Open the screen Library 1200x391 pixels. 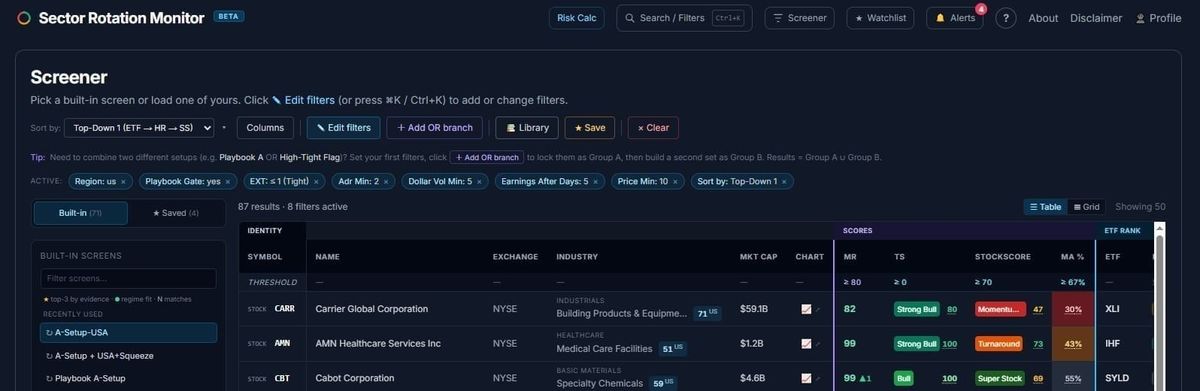pyautogui.click(x=527, y=128)
